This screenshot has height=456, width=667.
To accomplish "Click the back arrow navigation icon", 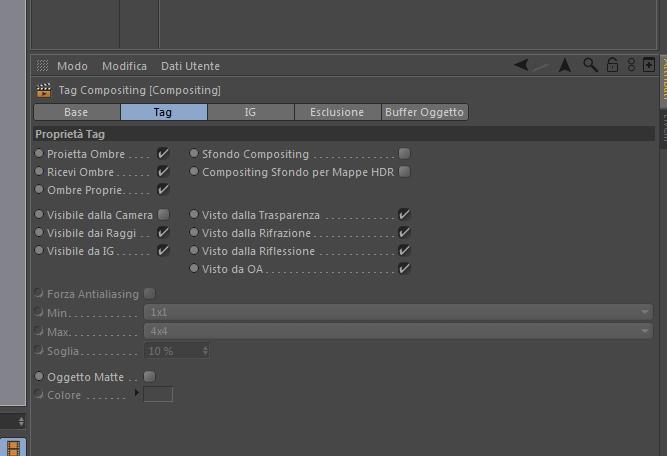I will coord(521,65).
